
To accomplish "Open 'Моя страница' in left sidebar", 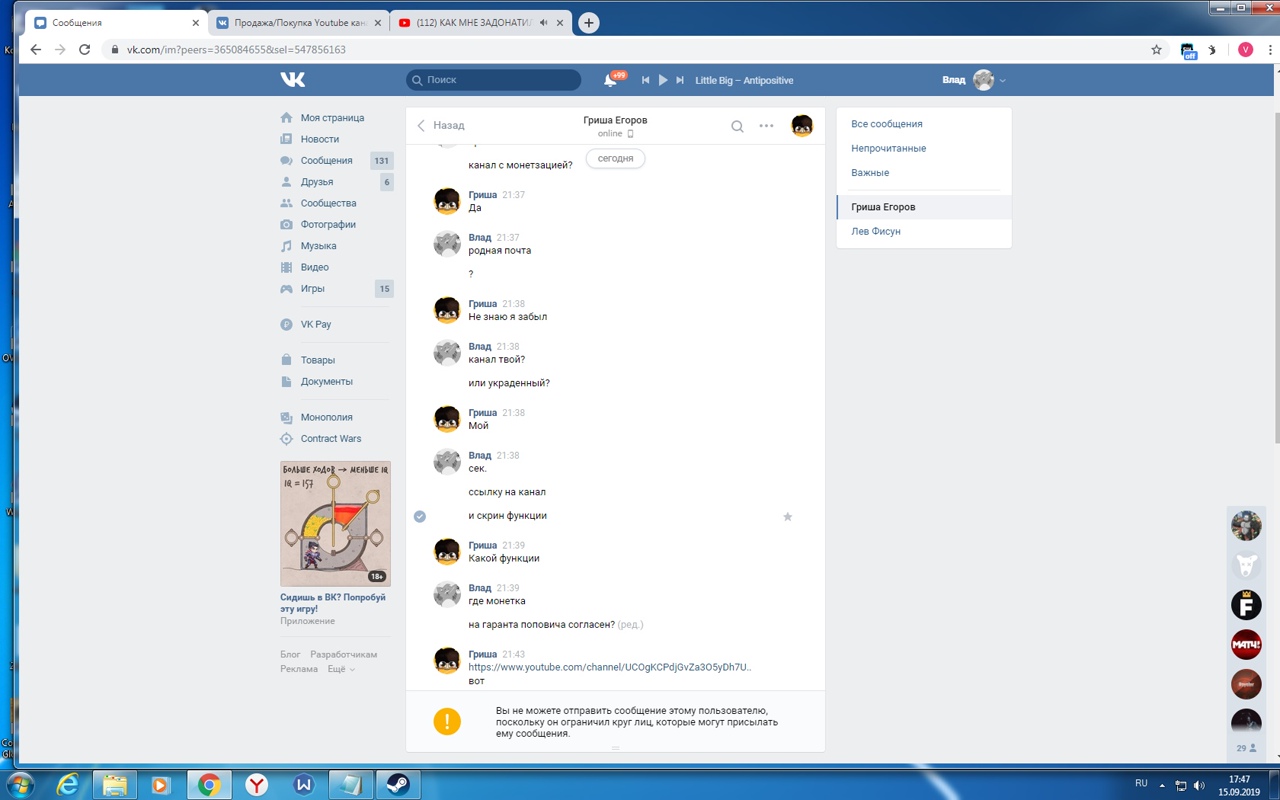I will coord(332,118).
